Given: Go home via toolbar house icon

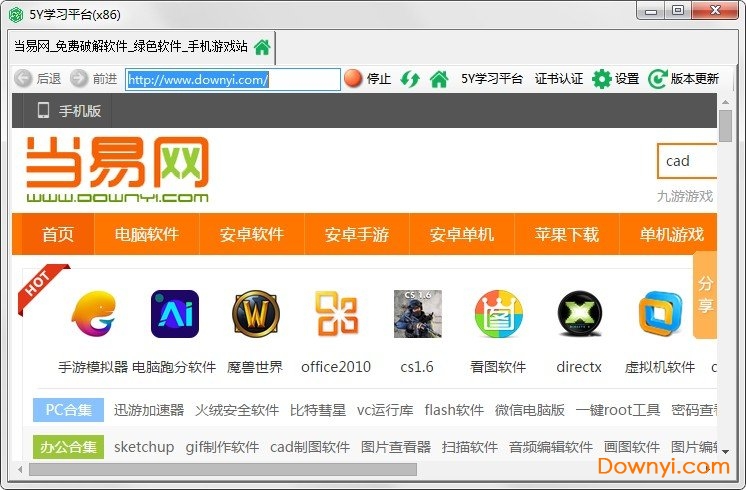Looking at the screenshot, I should click(439, 78).
